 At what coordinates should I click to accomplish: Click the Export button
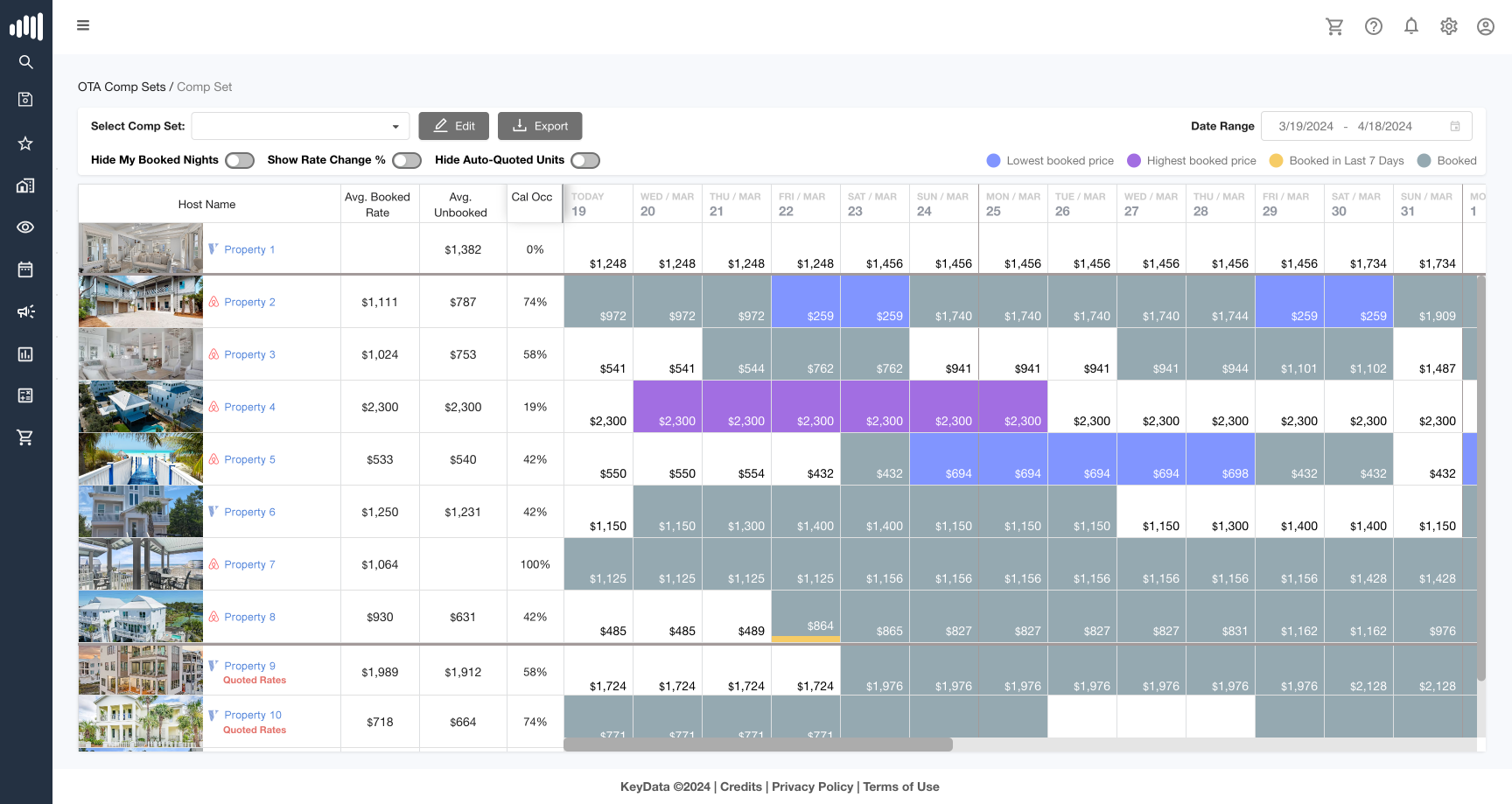[x=540, y=125]
